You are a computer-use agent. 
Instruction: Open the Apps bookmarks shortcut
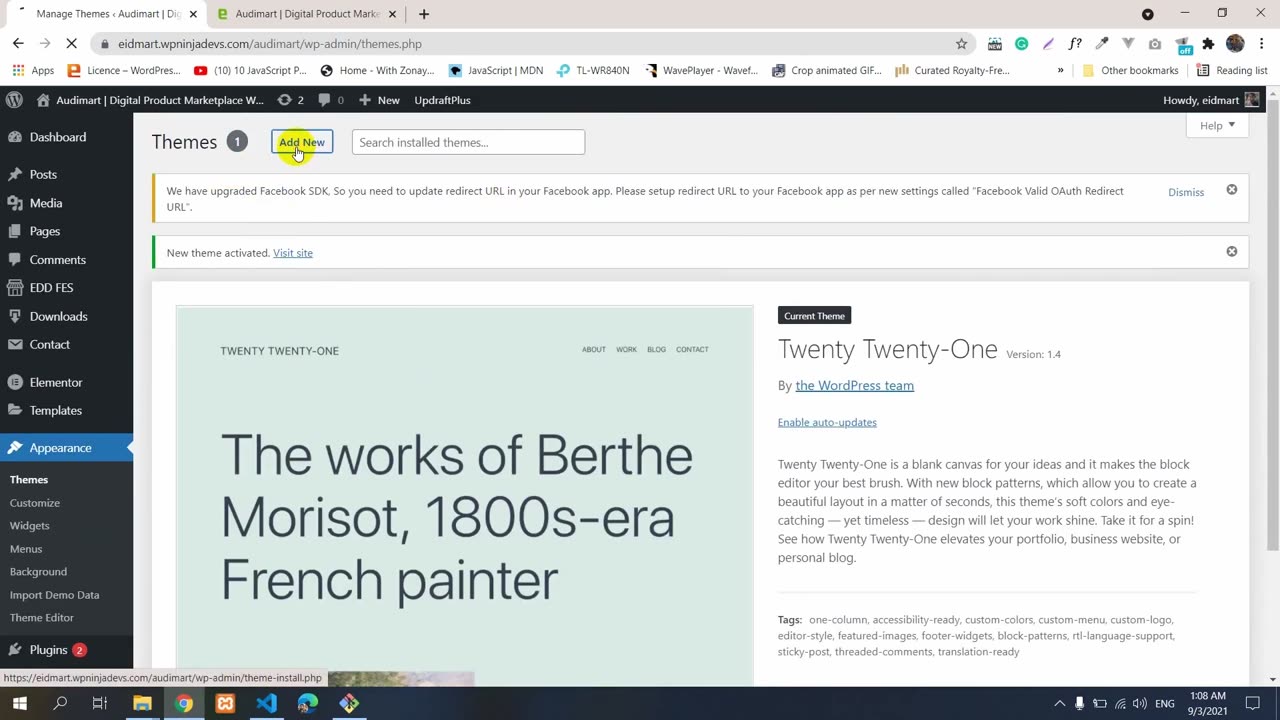pyautogui.click(x=33, y=71)
